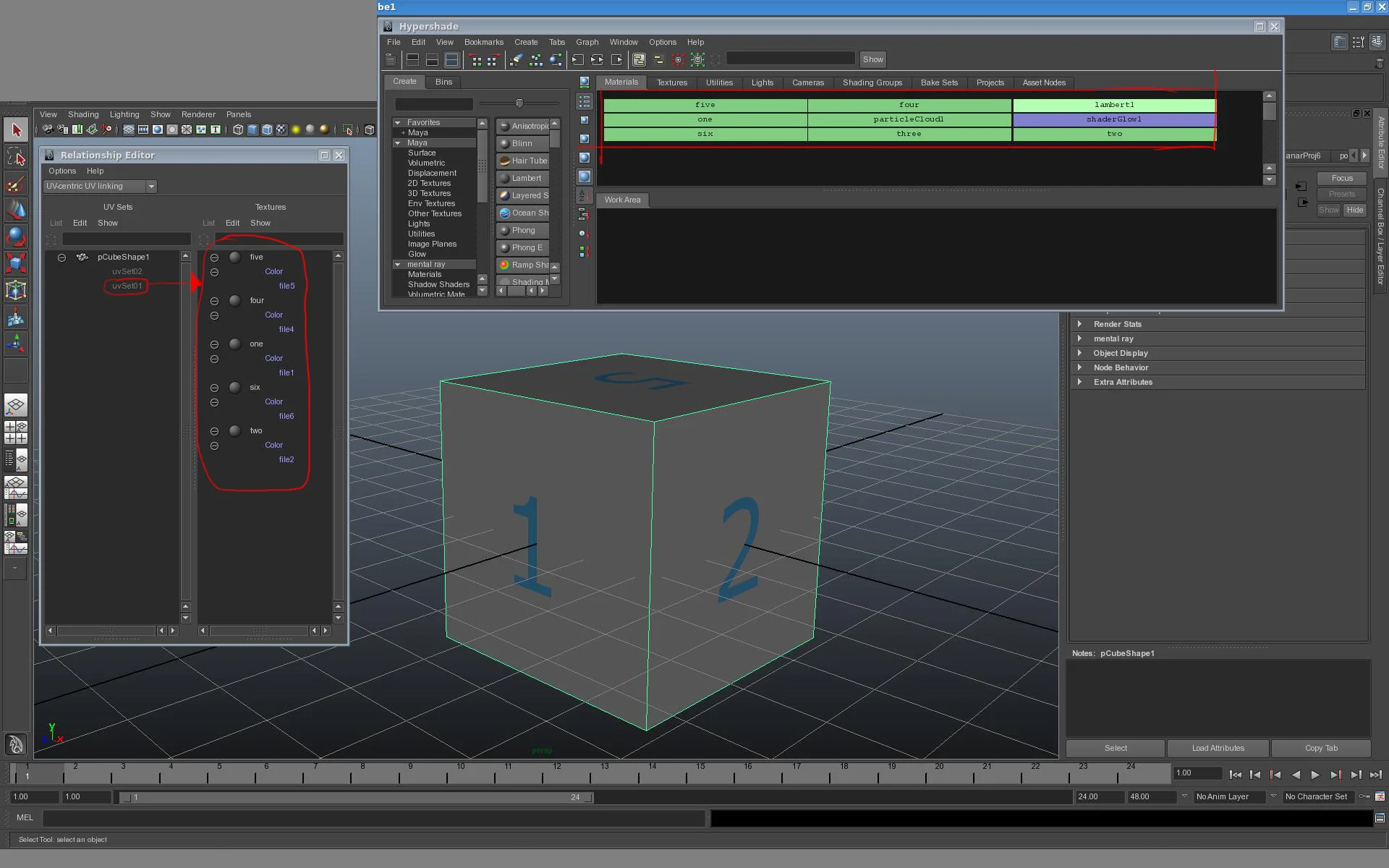
Task: Click the Show button in Hypershade toolbar
Action: coord(872,59)
